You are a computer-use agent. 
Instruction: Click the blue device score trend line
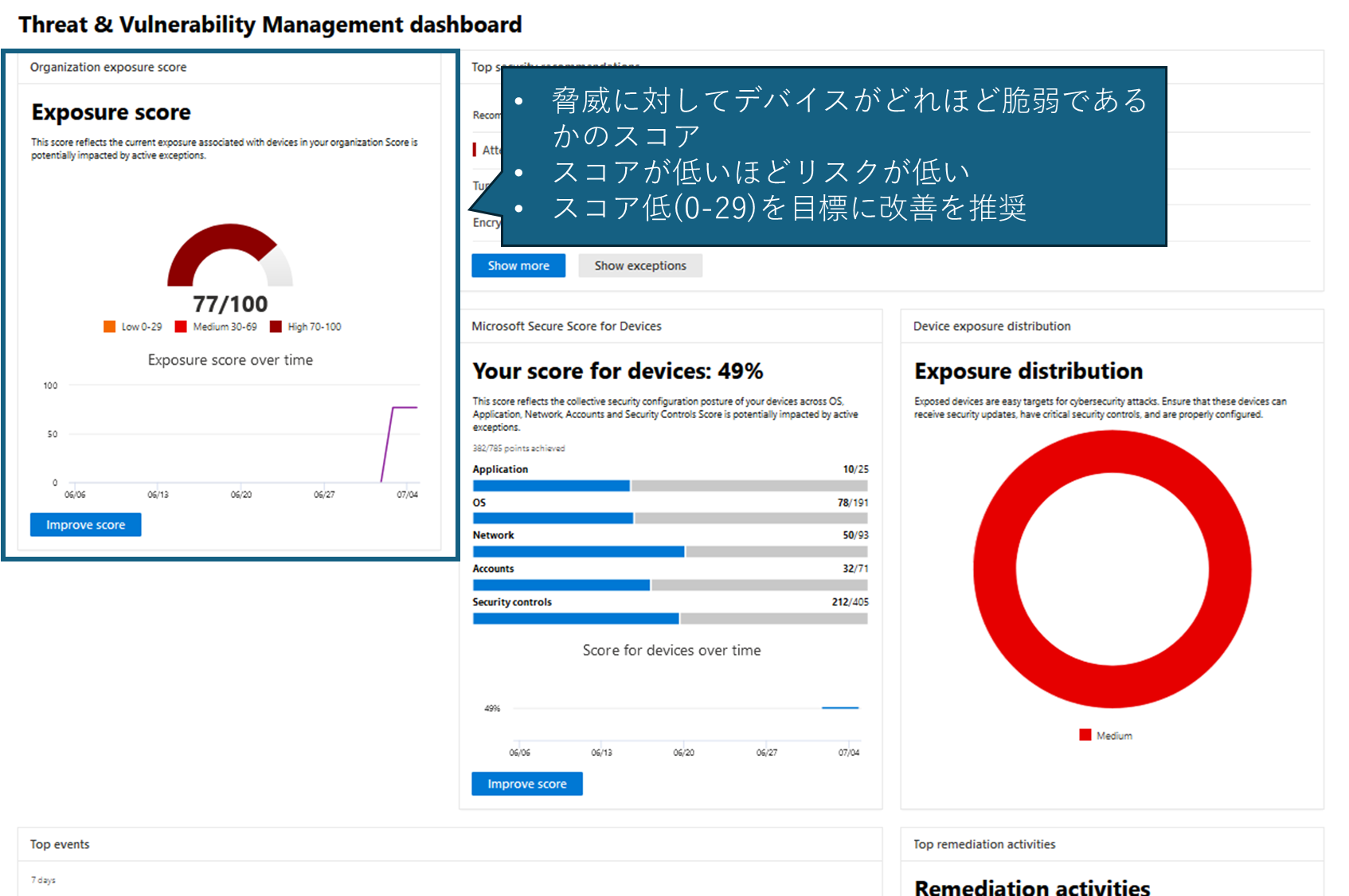pos(840,707)
